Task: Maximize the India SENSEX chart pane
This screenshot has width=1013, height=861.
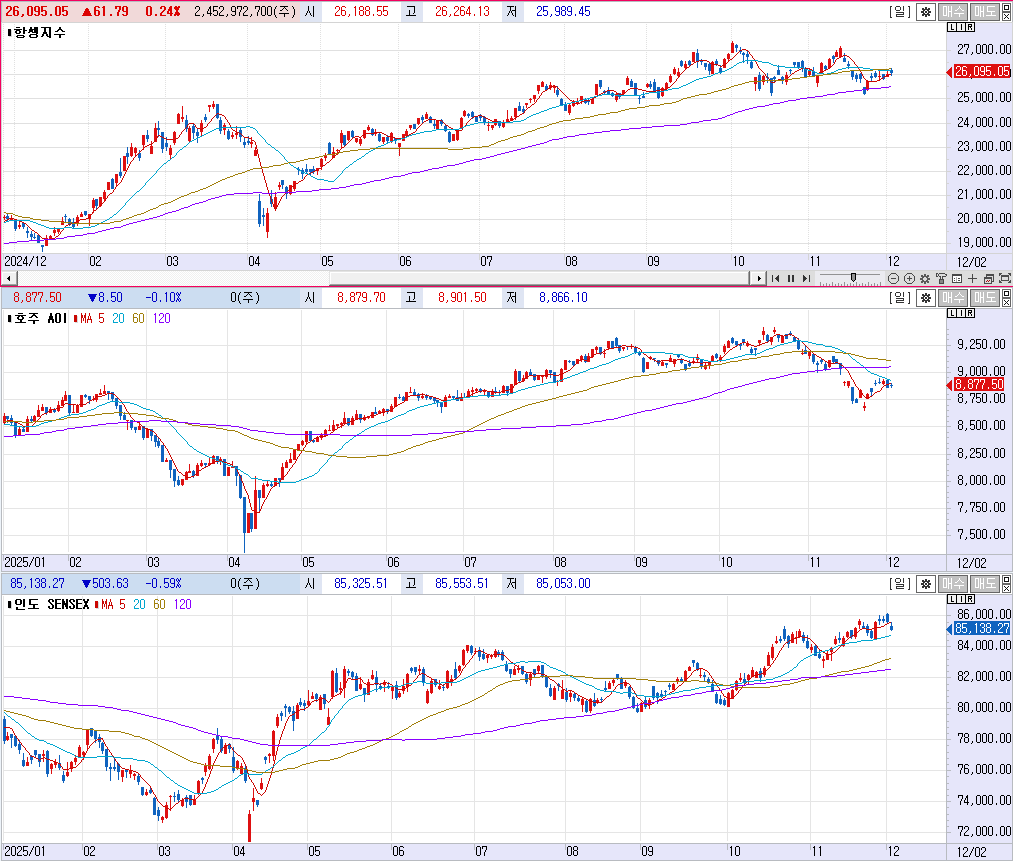Action: coord(1007,579)
